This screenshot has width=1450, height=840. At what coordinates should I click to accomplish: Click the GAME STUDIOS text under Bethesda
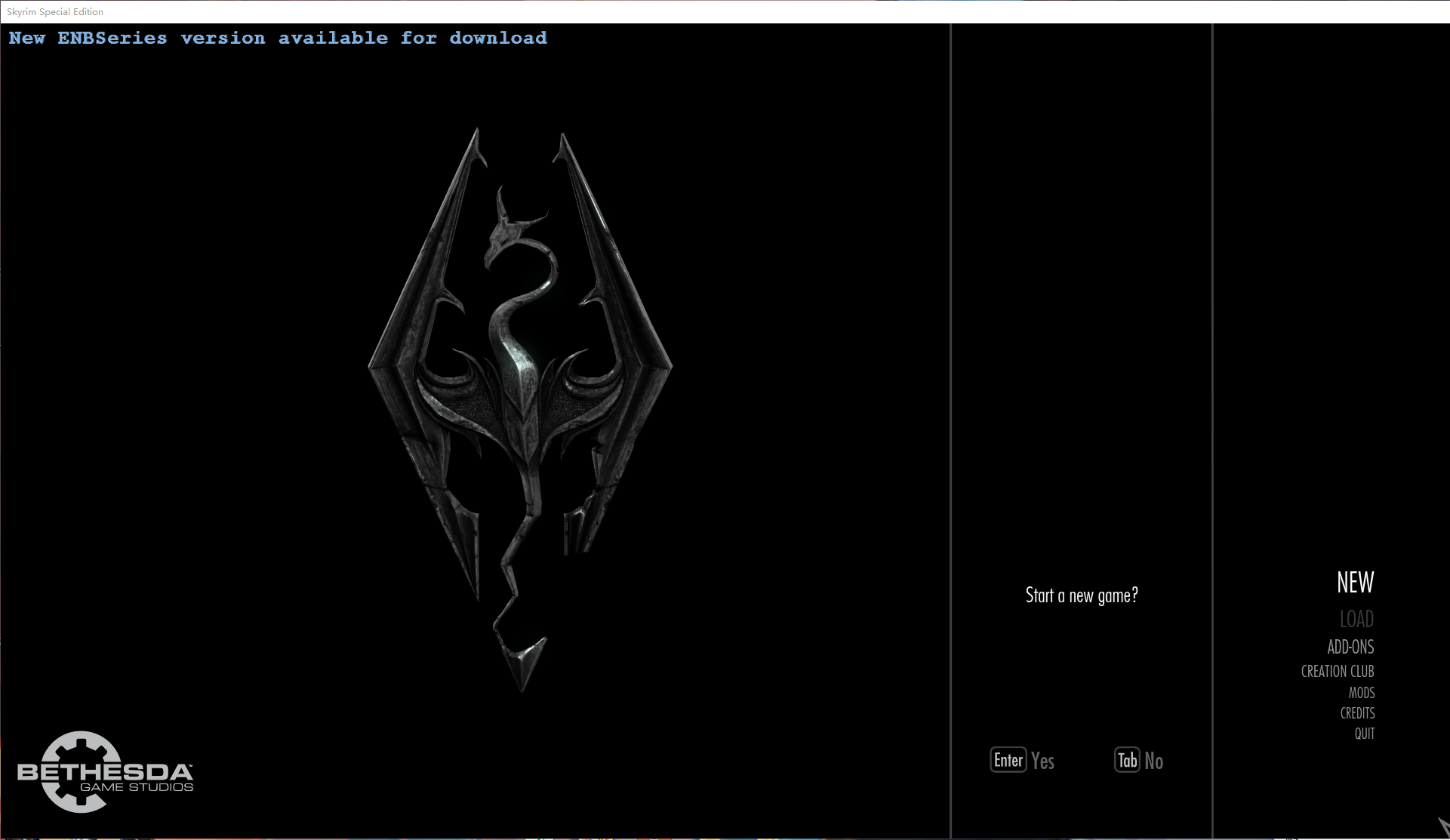pos(137,787)
